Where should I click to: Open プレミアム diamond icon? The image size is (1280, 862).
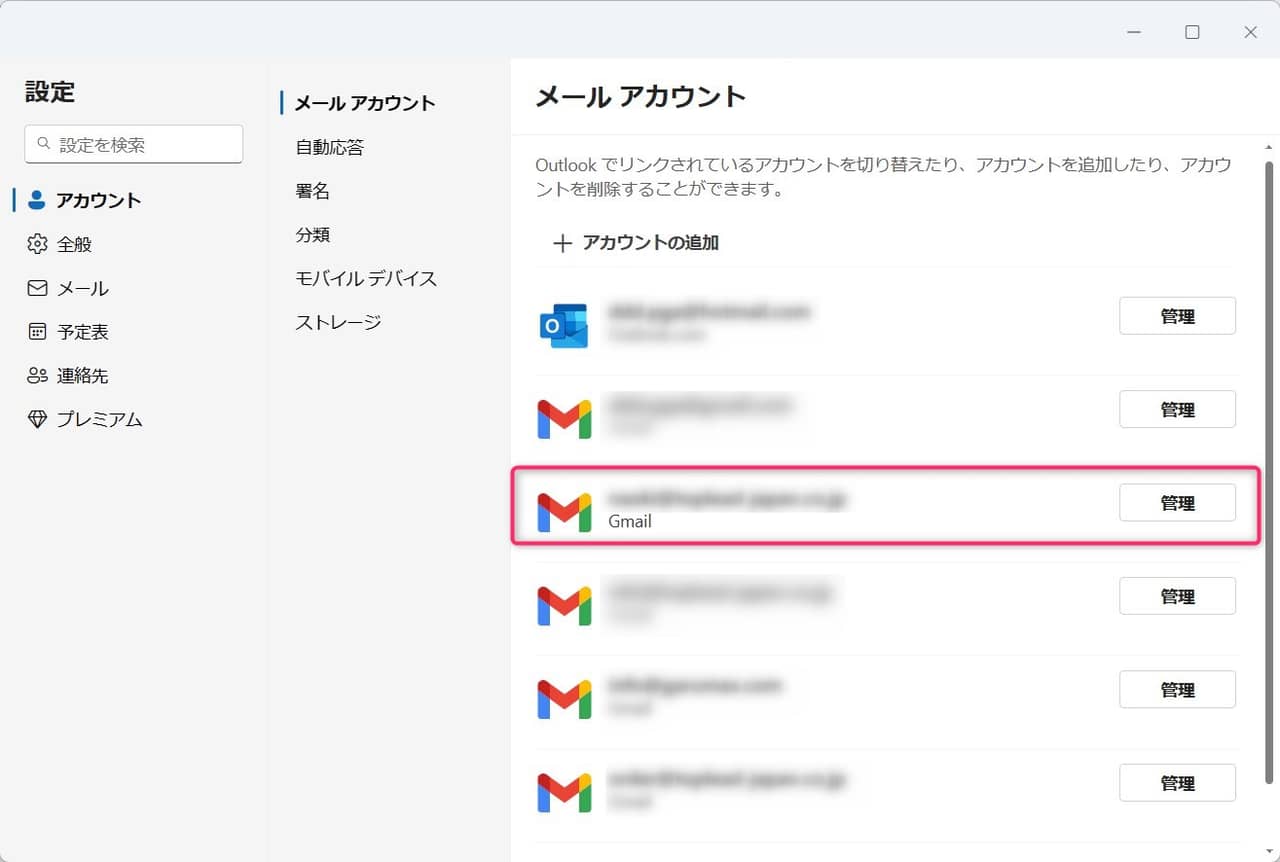37,420
